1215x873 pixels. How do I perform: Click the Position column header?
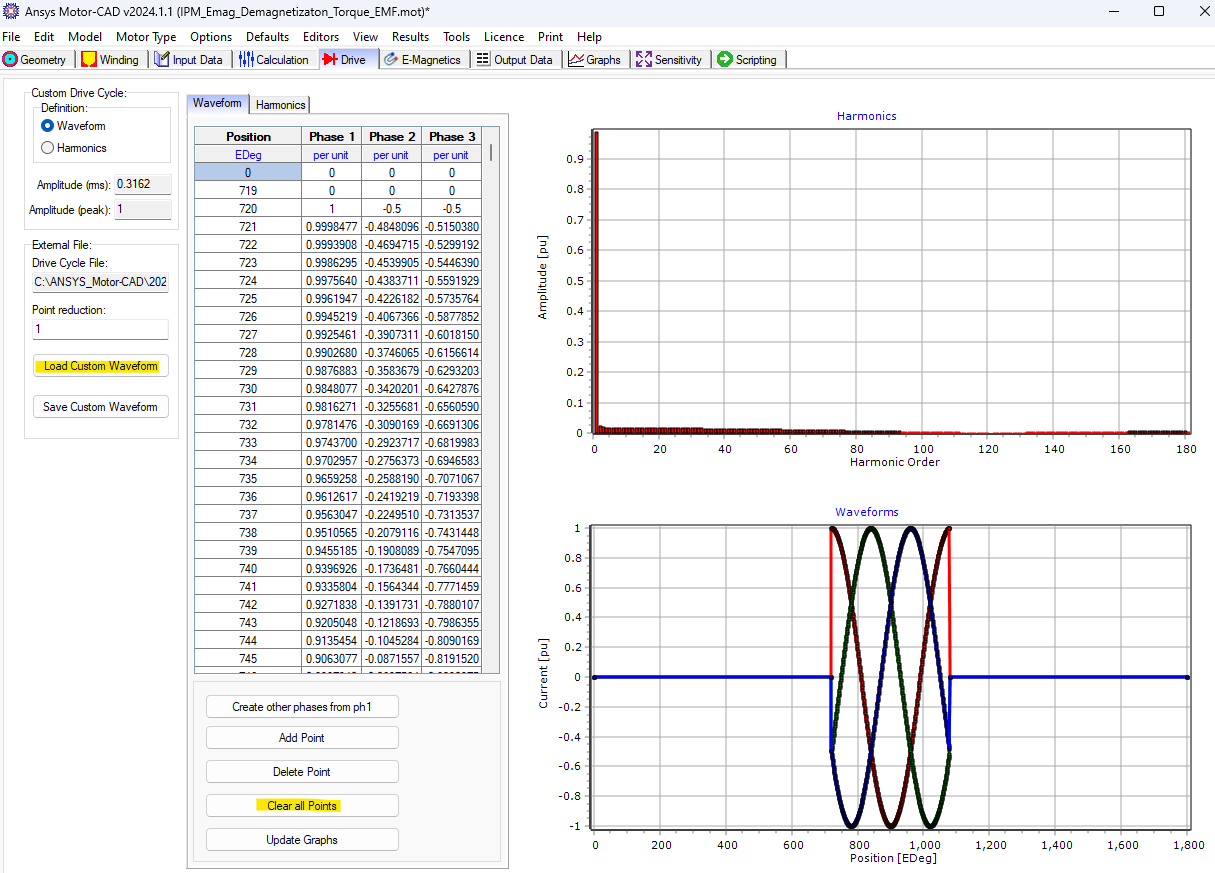pyautogui.click(x=248, y=136)
